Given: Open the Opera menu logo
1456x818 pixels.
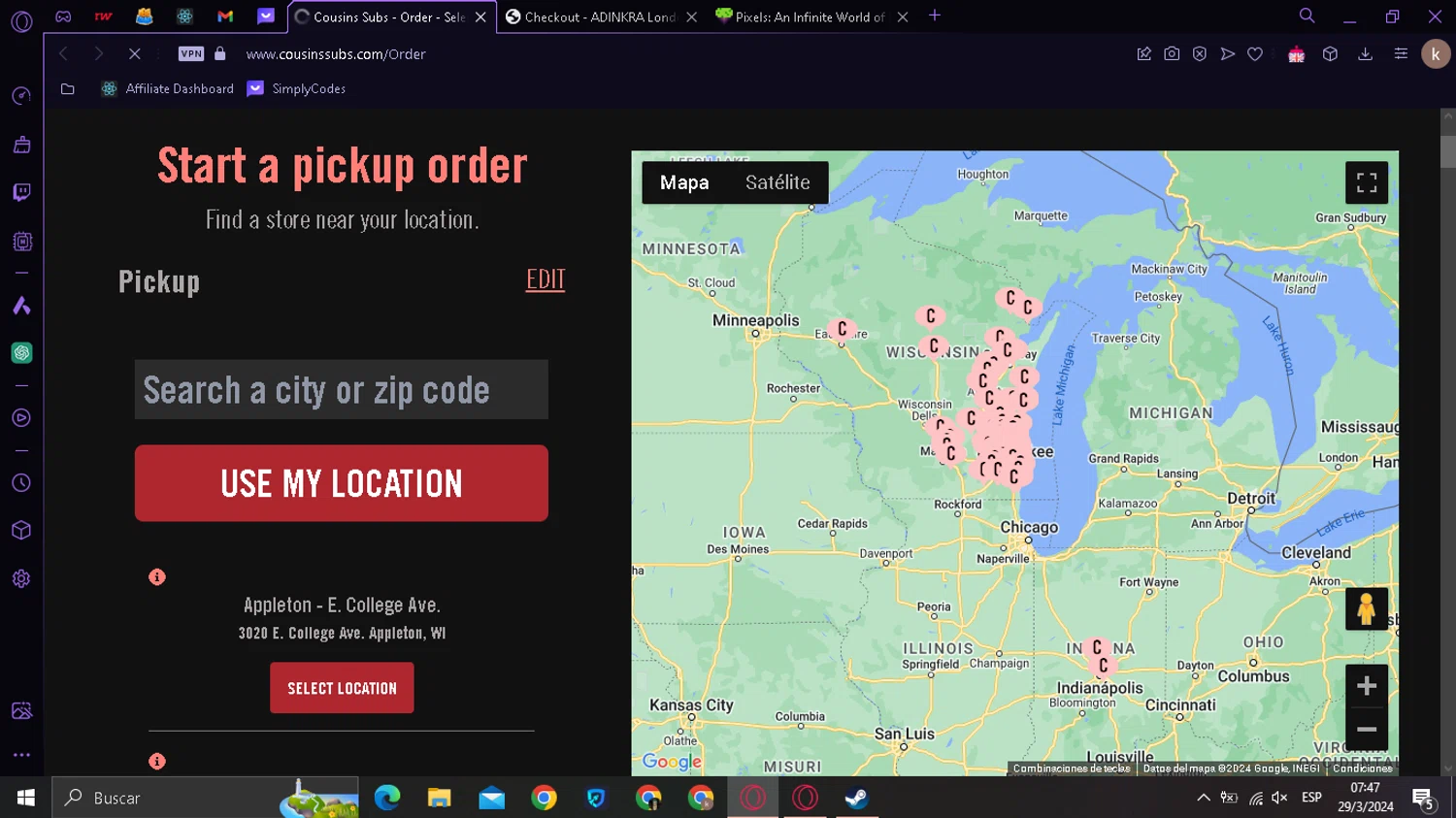Looking at the screenshot, I should (21, 21).
